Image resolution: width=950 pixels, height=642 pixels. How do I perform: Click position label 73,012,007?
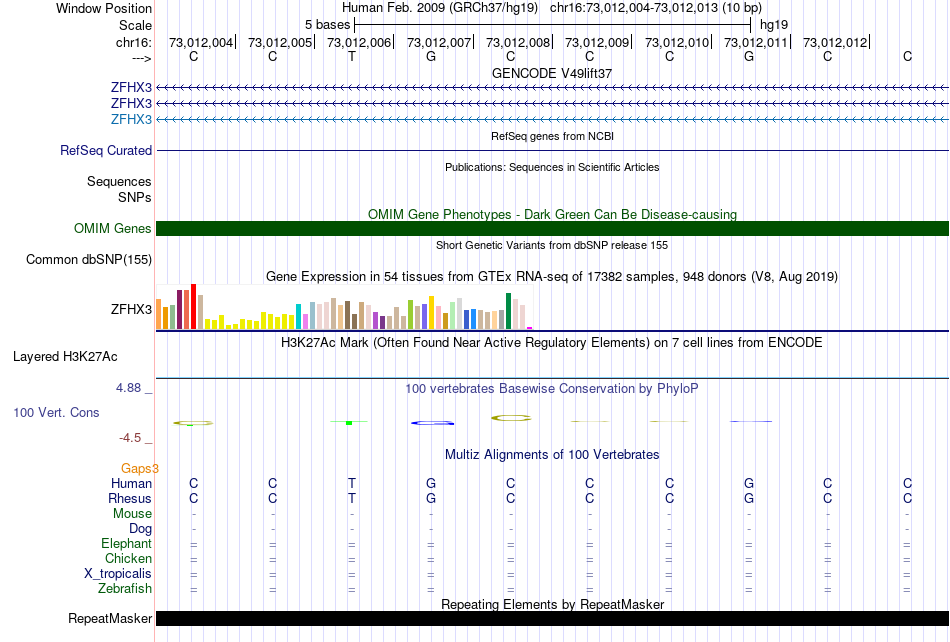pyautogui.click(x=439, y=42)
